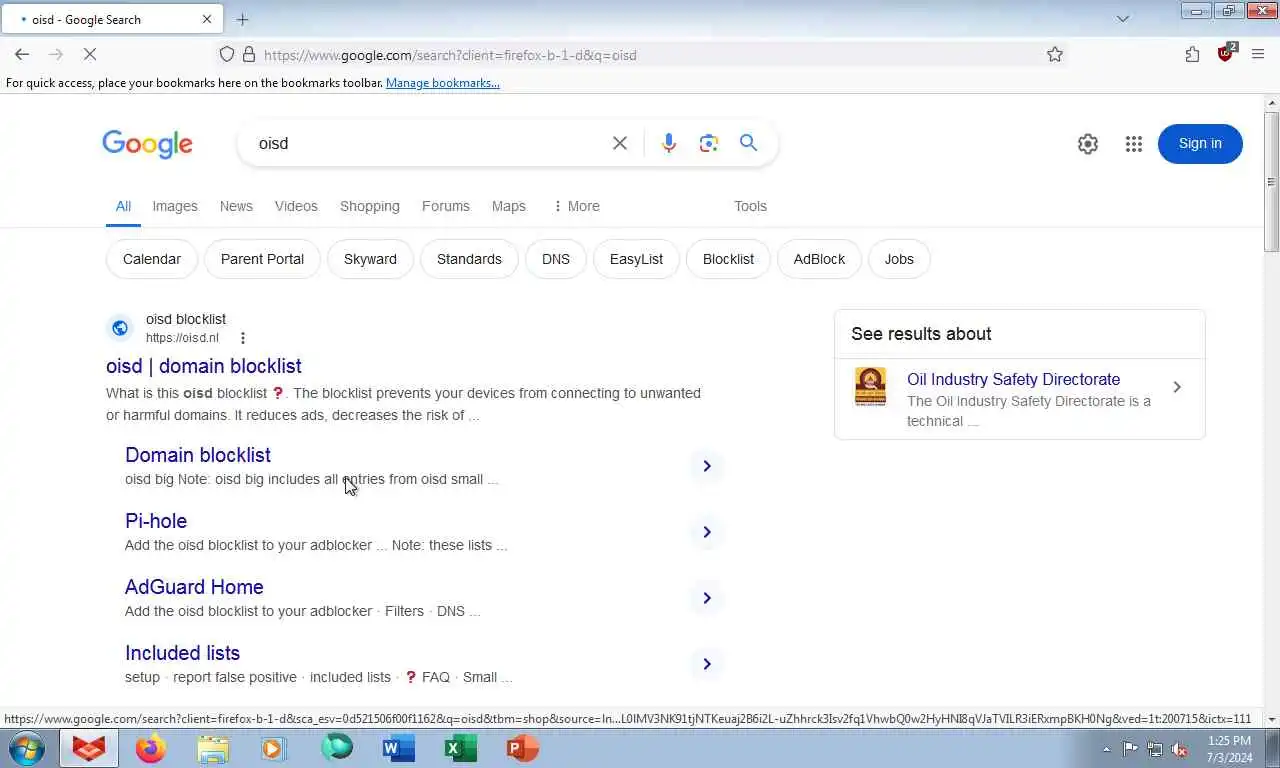This screenshot has height=768, width=1280.
Task: Open the Manage bookmarks link
Action: pyautogui.click(x=443, y=83)
